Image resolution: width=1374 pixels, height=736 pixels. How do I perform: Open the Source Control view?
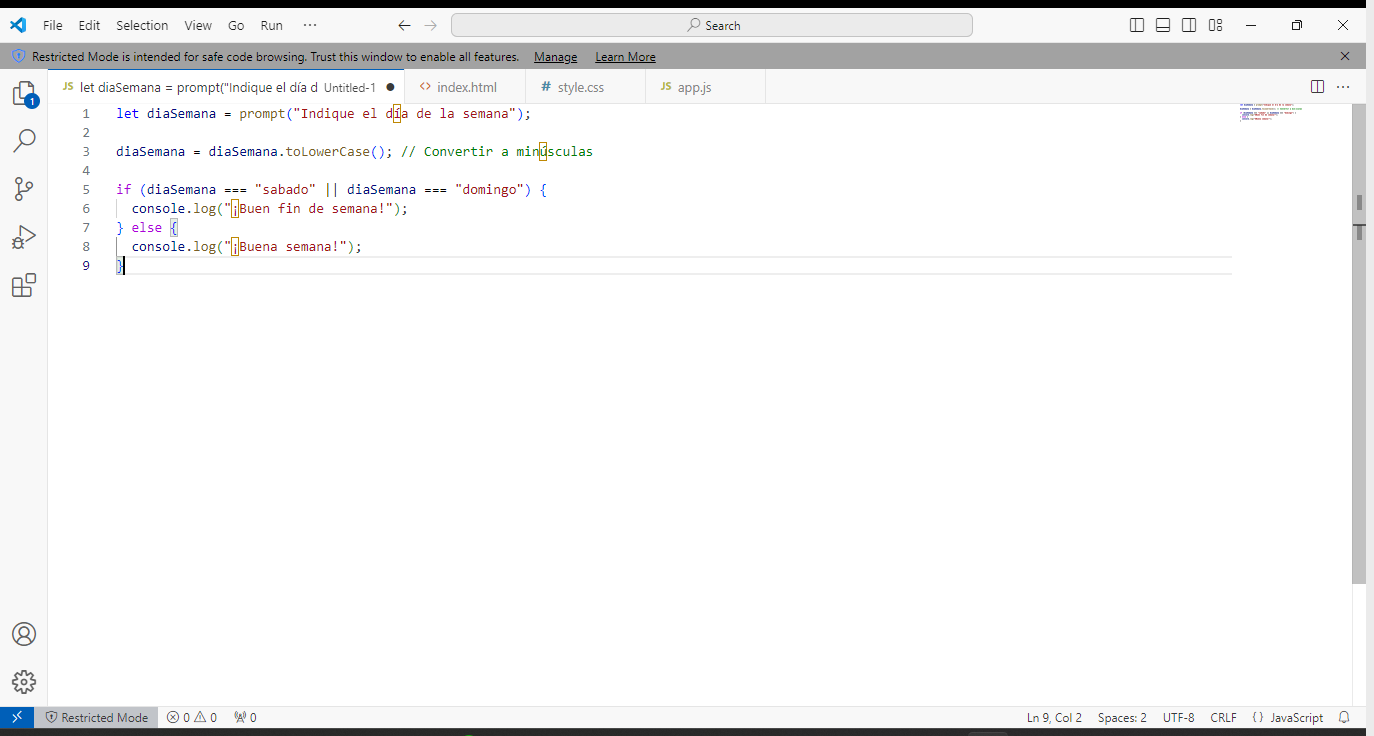coord(24,189)
